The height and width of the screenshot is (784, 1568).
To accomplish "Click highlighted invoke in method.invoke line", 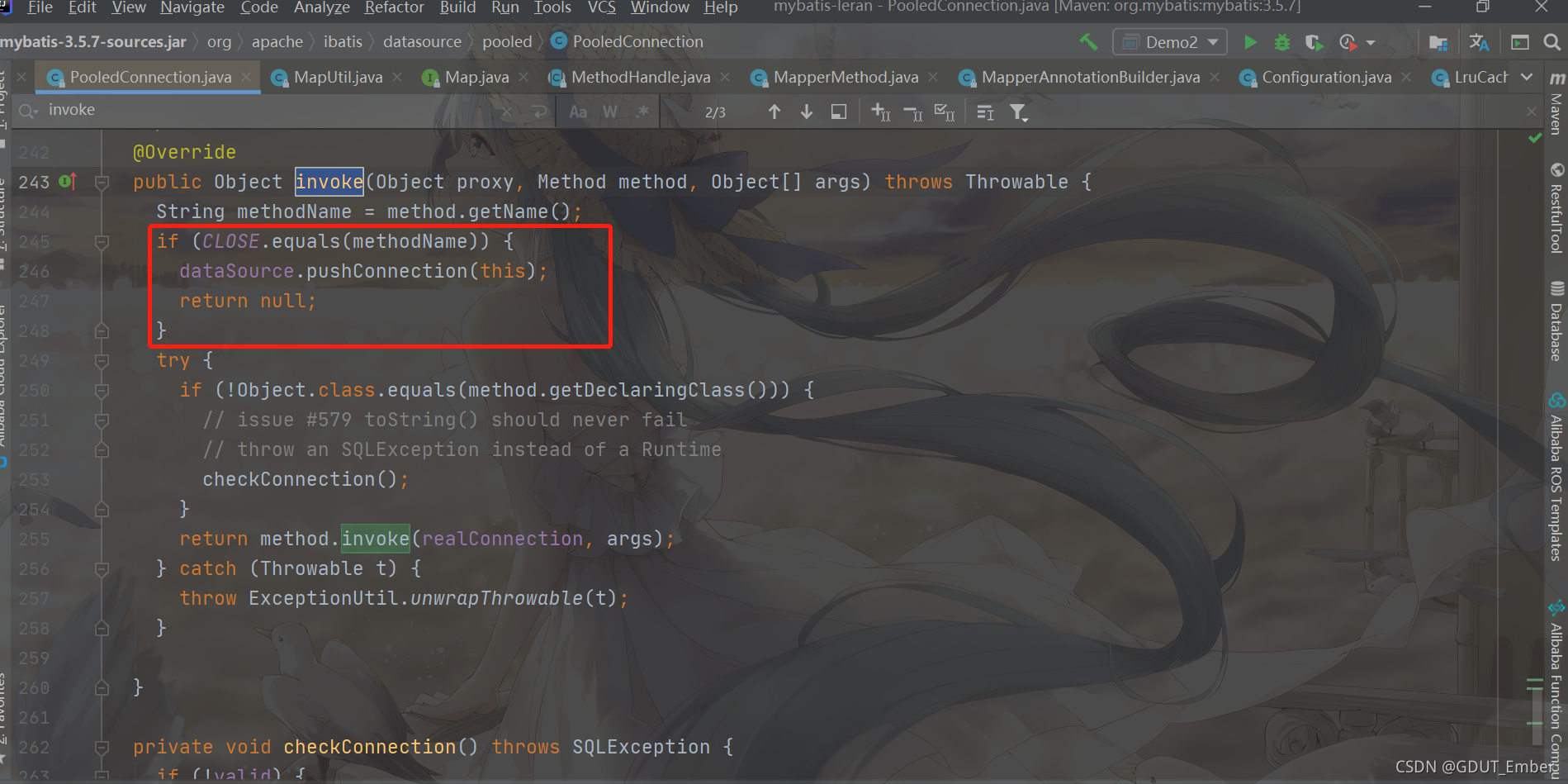I will click(x=376, y=539).
